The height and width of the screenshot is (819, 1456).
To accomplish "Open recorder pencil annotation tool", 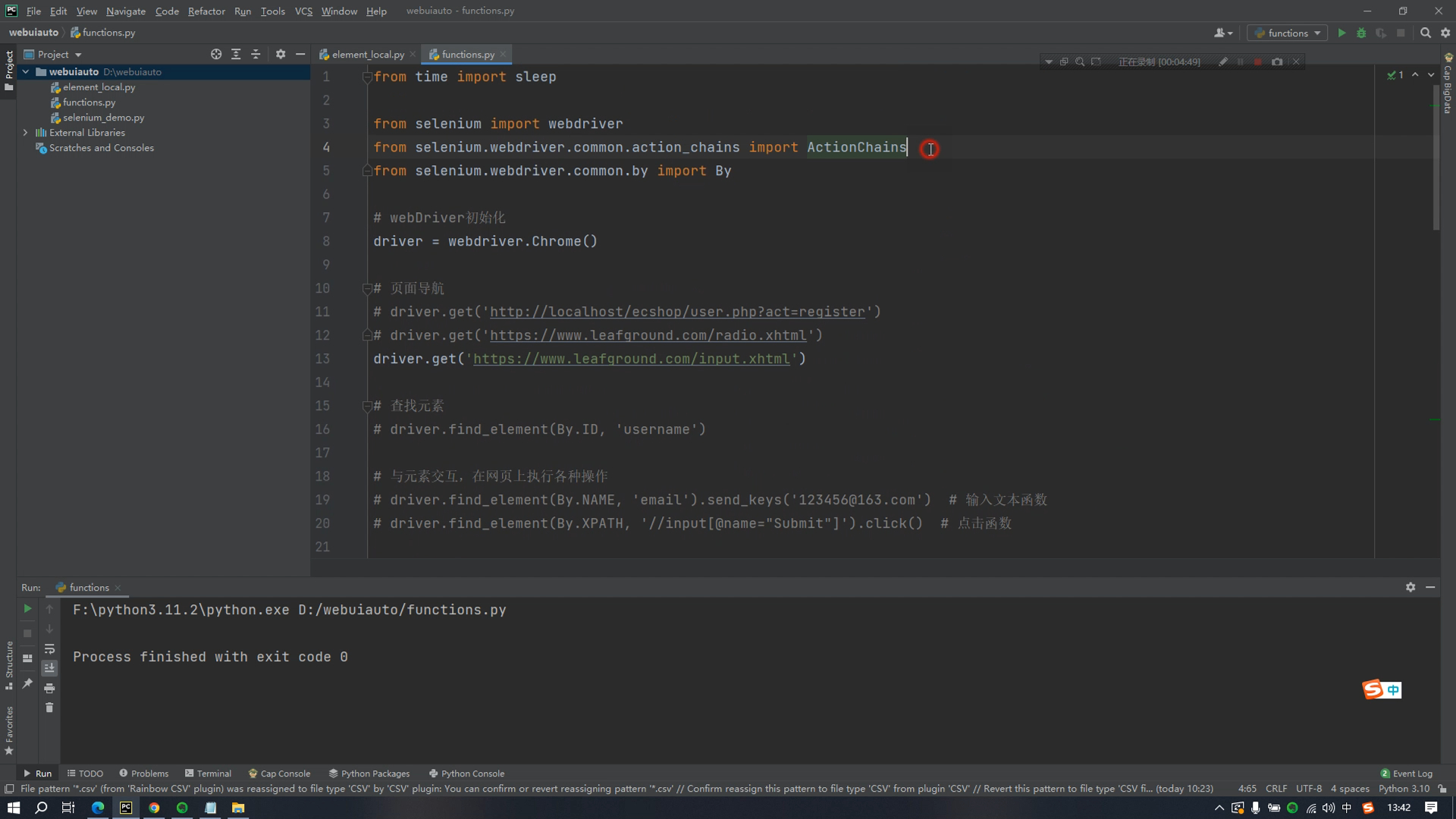I will 1223,61.
